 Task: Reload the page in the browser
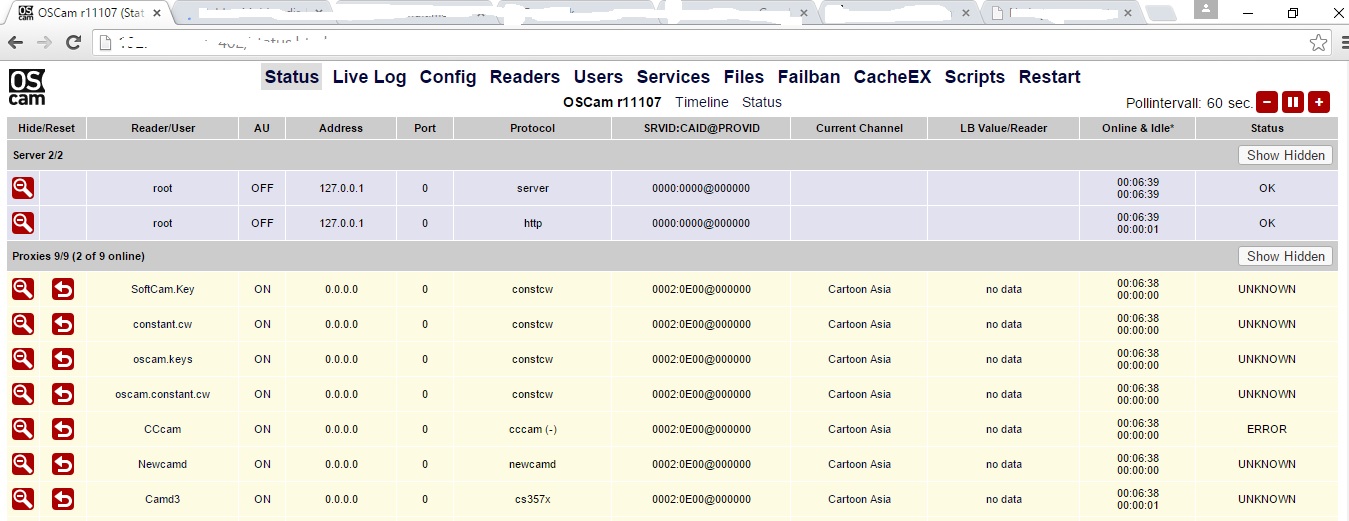(x=73, y=42)
